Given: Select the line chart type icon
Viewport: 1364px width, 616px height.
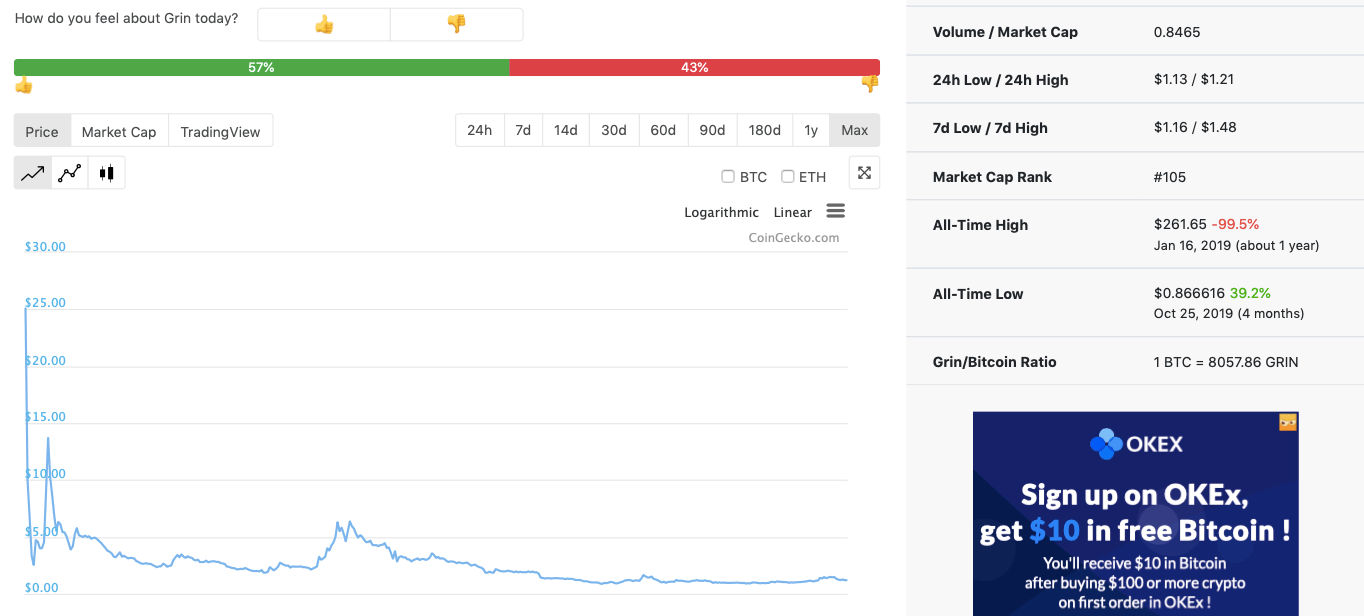Looking at the screenshot, I should coord(33,173).
